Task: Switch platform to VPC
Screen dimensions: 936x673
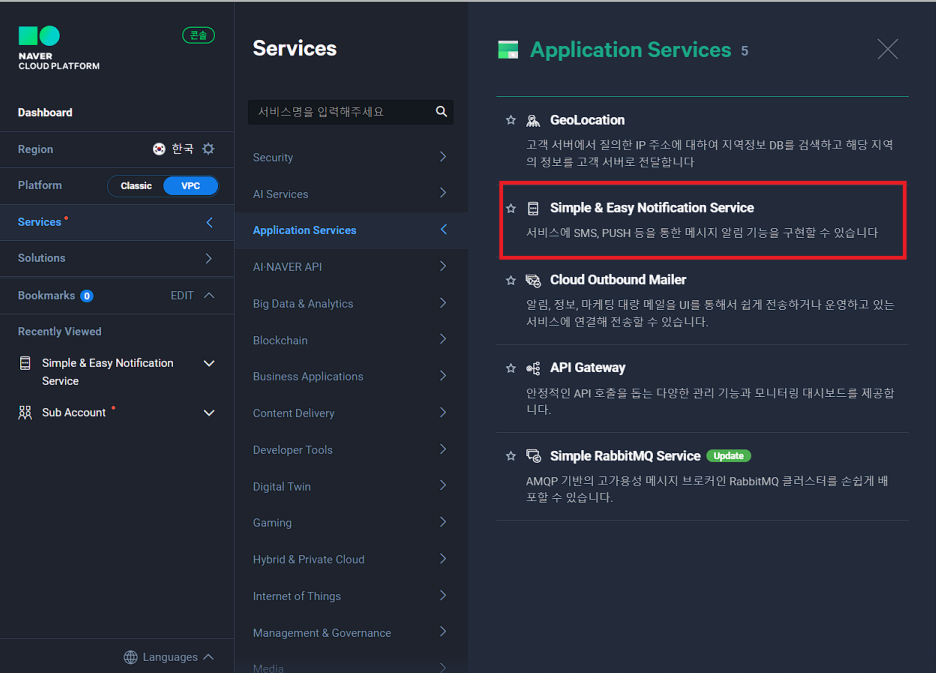Action: (190, 186)
